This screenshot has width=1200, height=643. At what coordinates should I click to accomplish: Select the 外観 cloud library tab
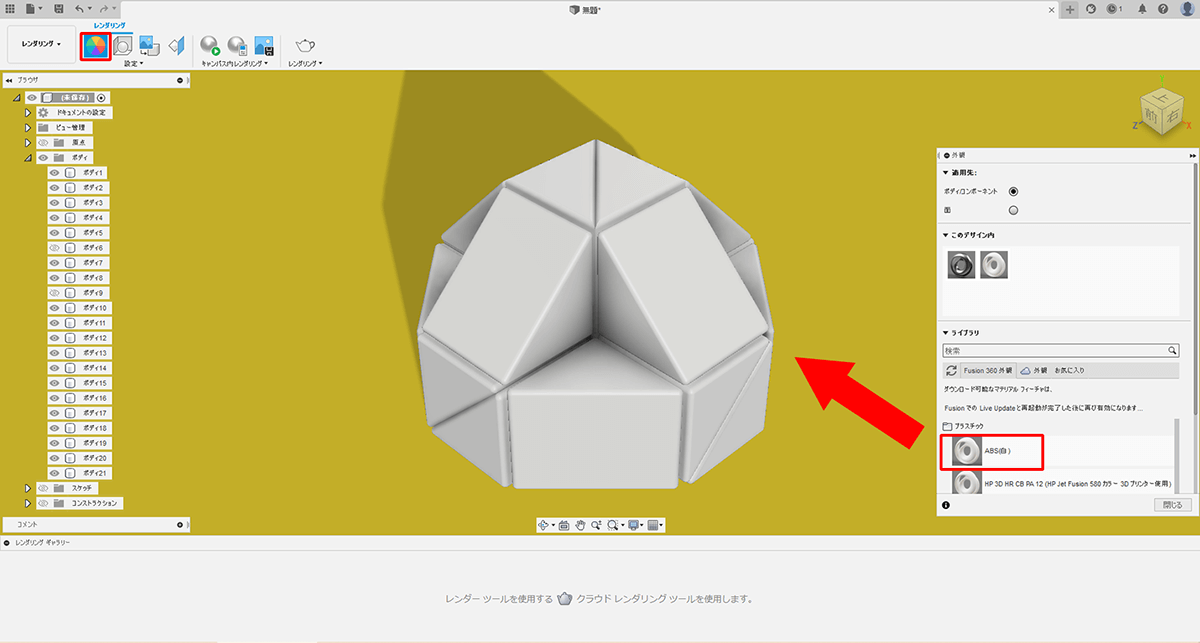(1034, 370)
